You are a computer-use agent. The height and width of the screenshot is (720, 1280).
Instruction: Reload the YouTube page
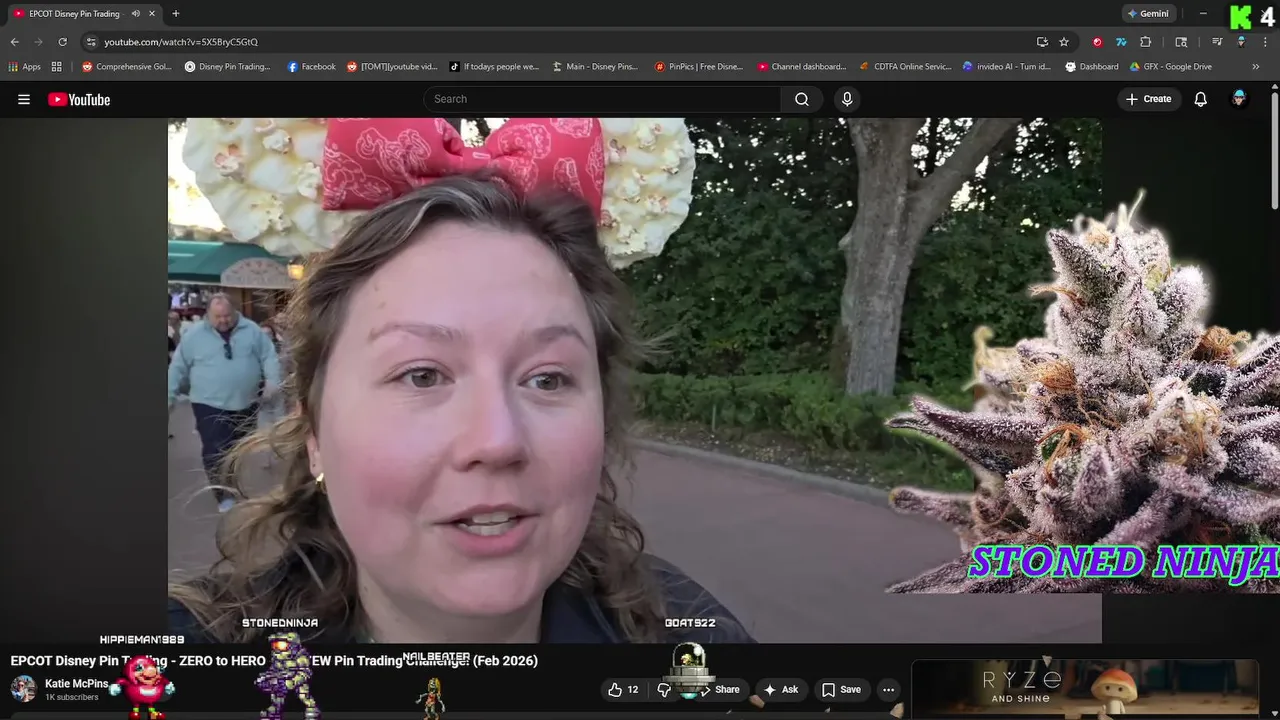[62, 42]
